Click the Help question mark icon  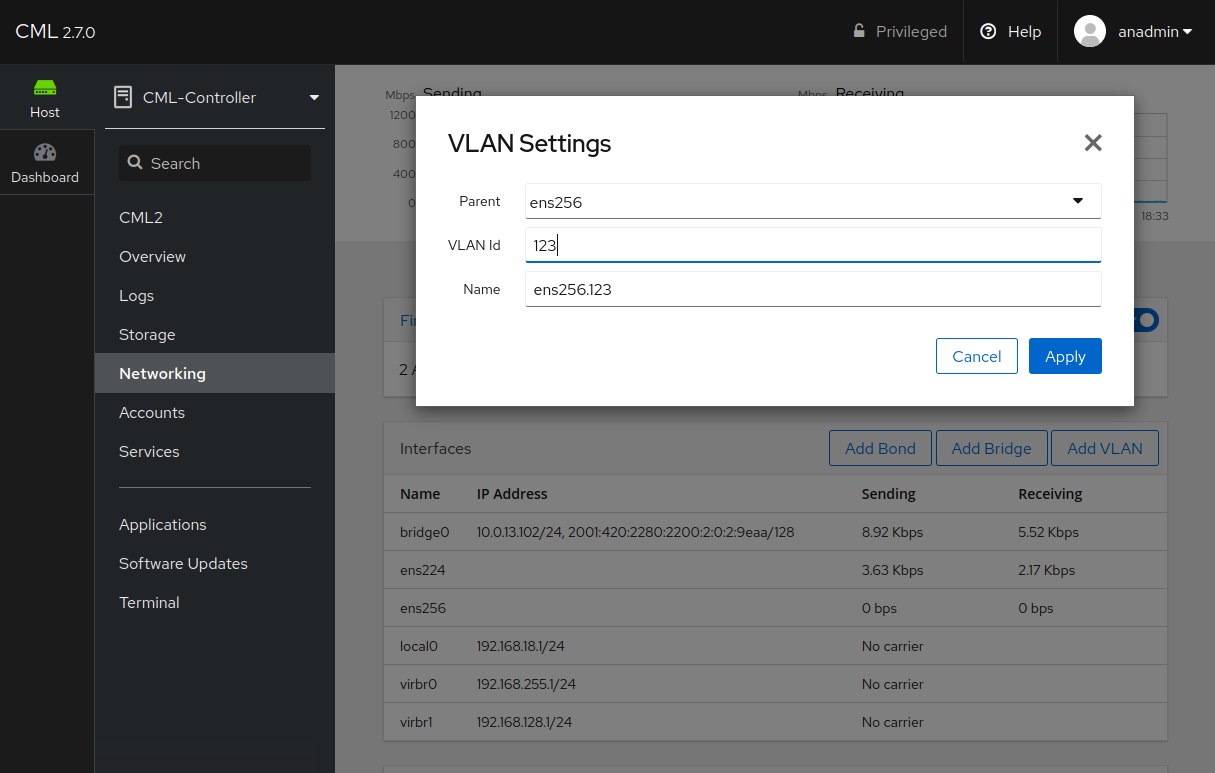coord(988,31)
